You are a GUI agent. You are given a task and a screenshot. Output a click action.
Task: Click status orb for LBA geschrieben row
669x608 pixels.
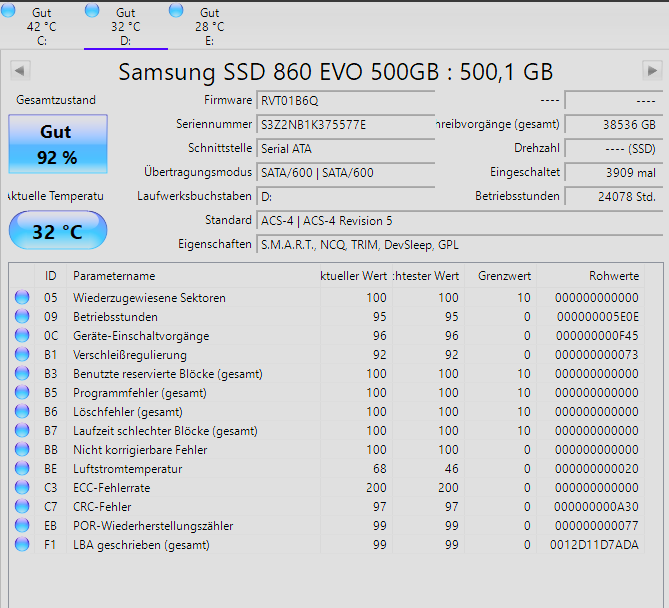[22, 544]
